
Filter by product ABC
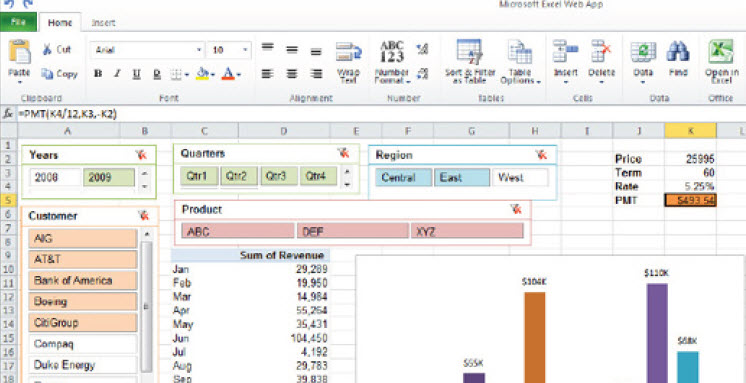click(238, 231)
